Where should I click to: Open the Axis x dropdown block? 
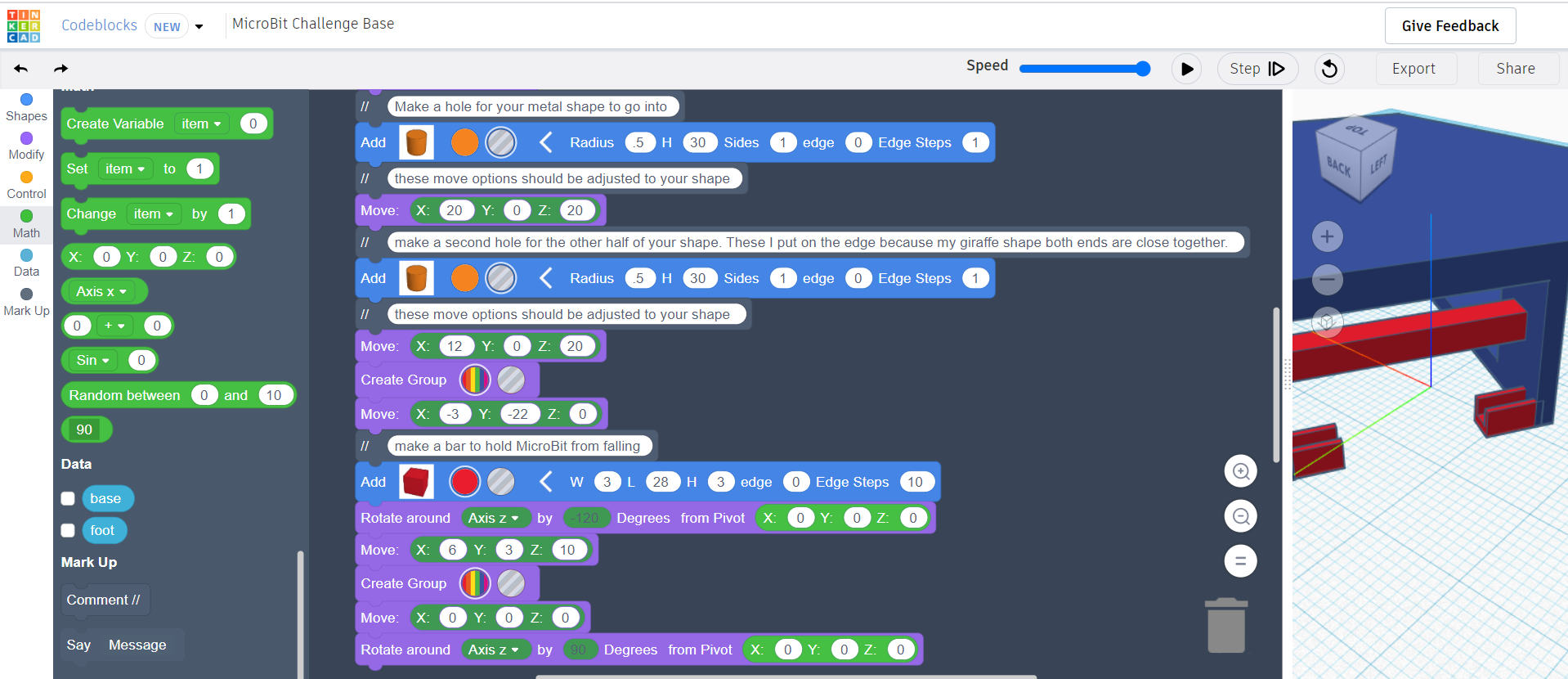tap(104, 291)
